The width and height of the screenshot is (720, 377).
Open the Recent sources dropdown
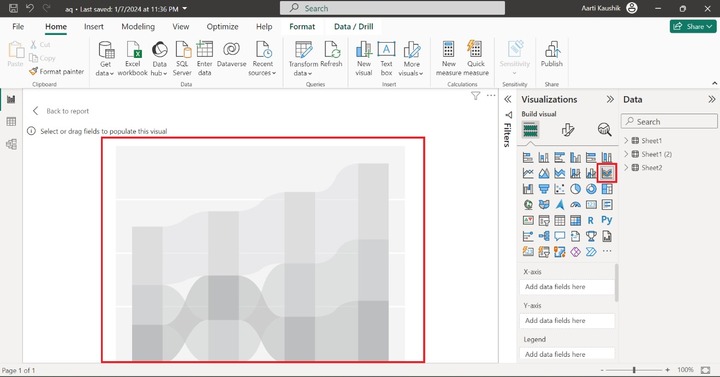262,73
